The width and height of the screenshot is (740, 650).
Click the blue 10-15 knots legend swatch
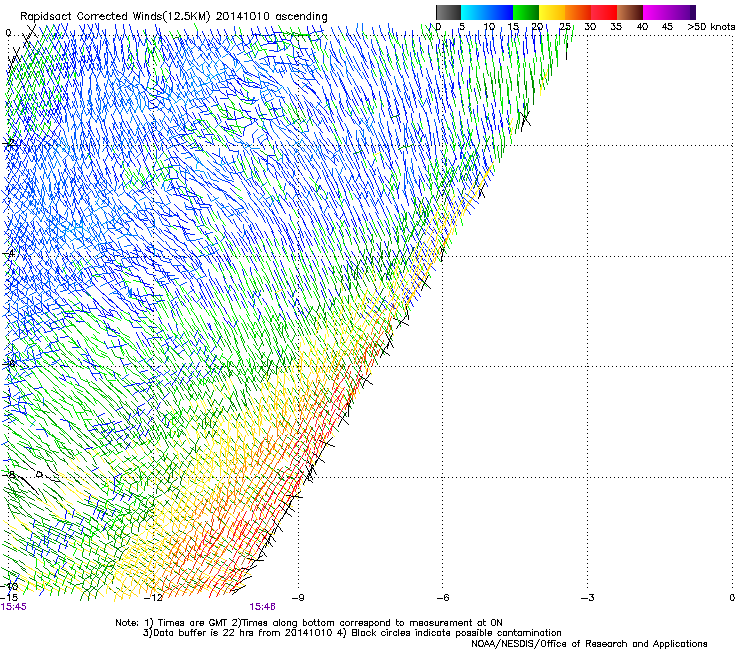(x=500, y=12)
